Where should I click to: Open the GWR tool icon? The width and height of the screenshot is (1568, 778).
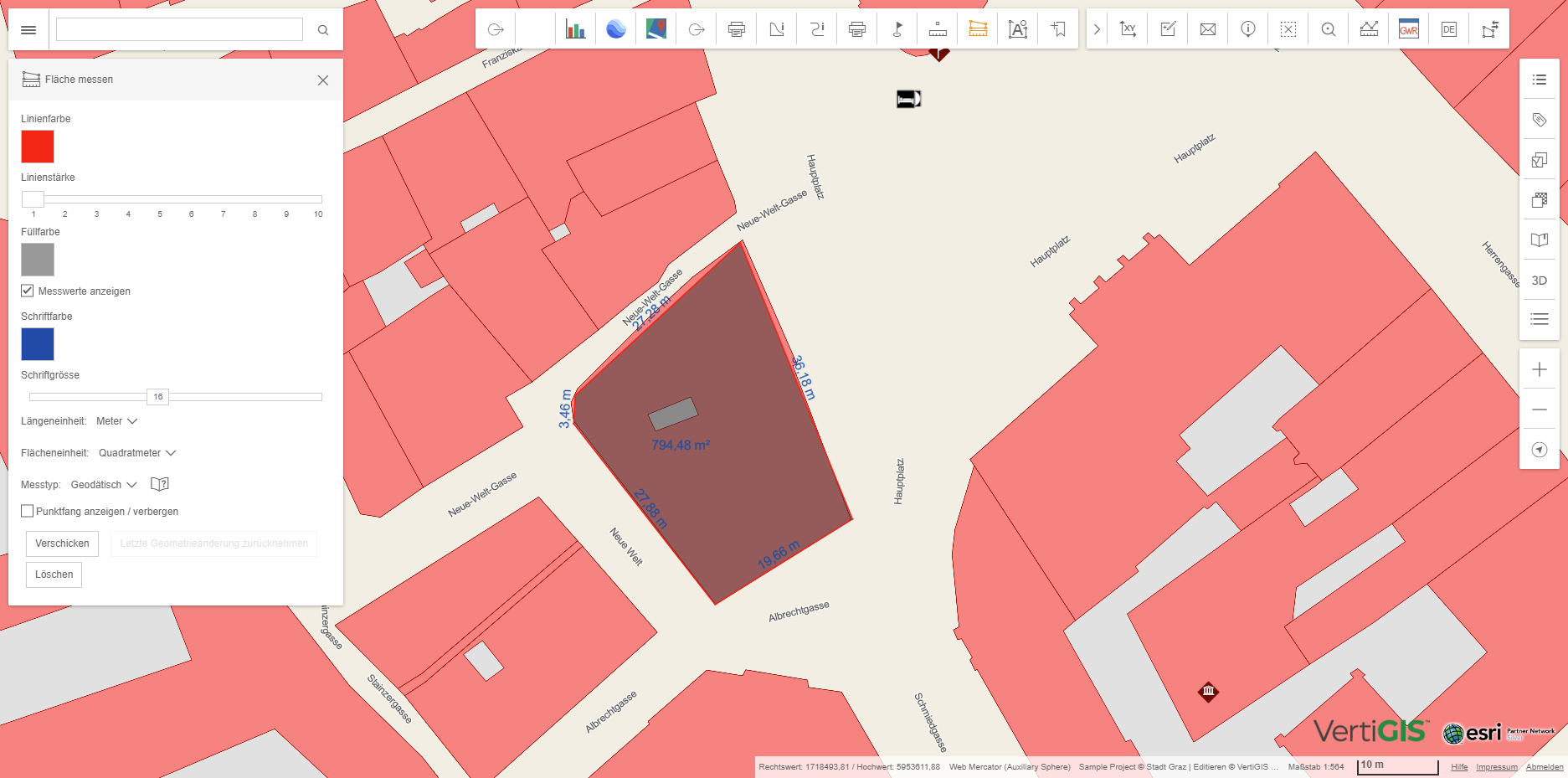pyautogui.click(x=1408, y=29)
